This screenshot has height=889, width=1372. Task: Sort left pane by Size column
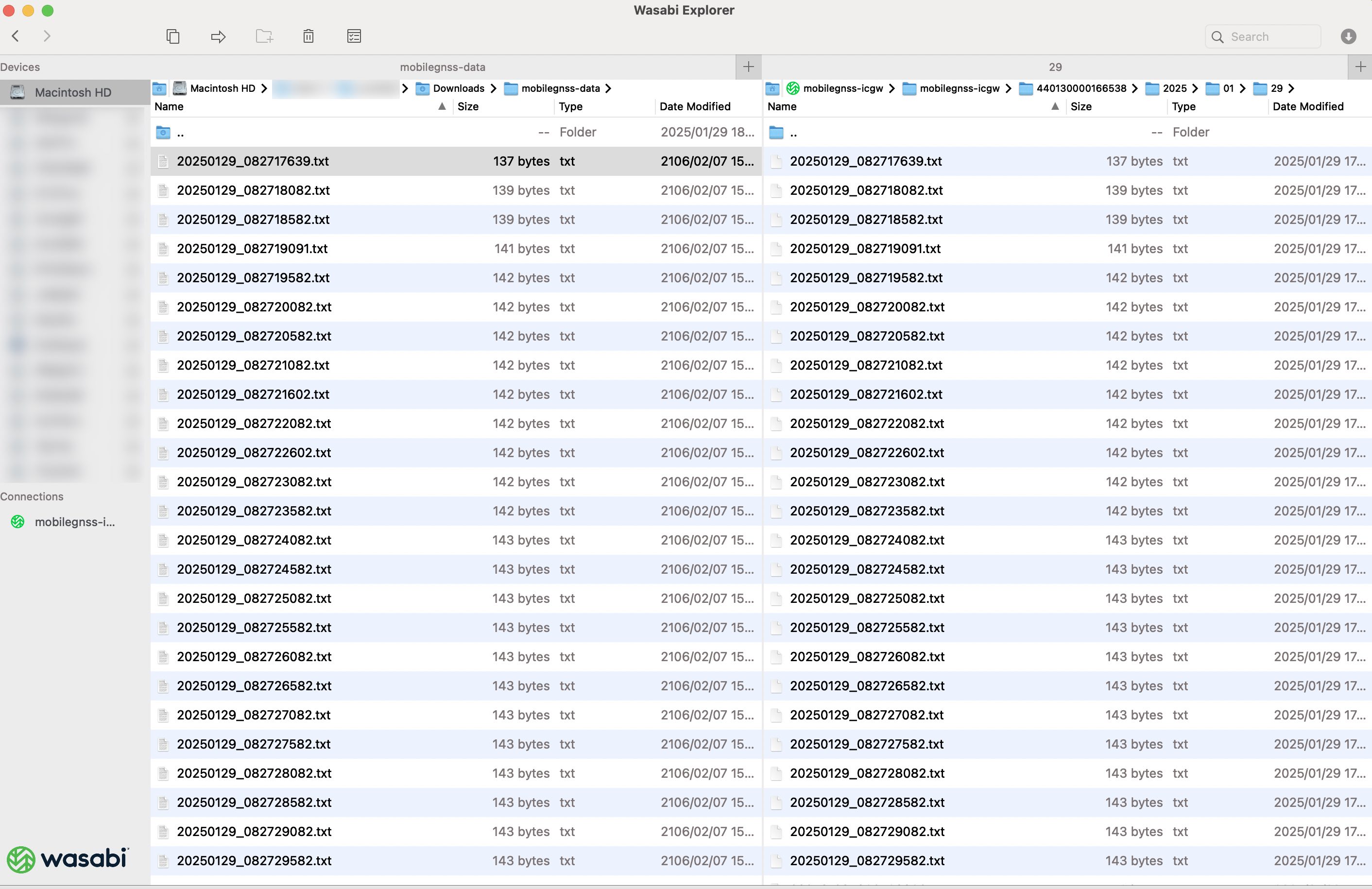click(503, 107)
